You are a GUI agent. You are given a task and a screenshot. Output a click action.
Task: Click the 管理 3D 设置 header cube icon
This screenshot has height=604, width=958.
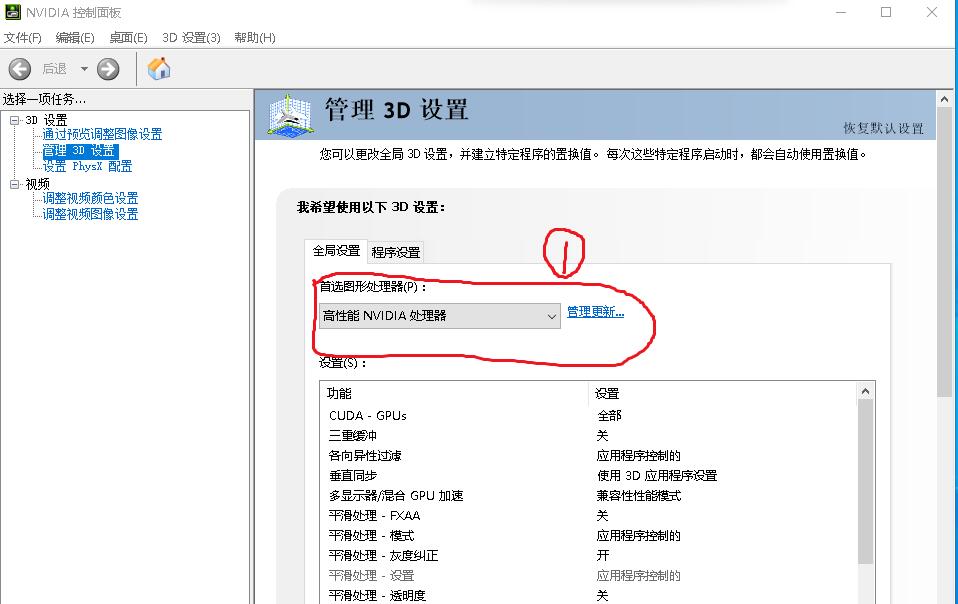tap(290, 114)
